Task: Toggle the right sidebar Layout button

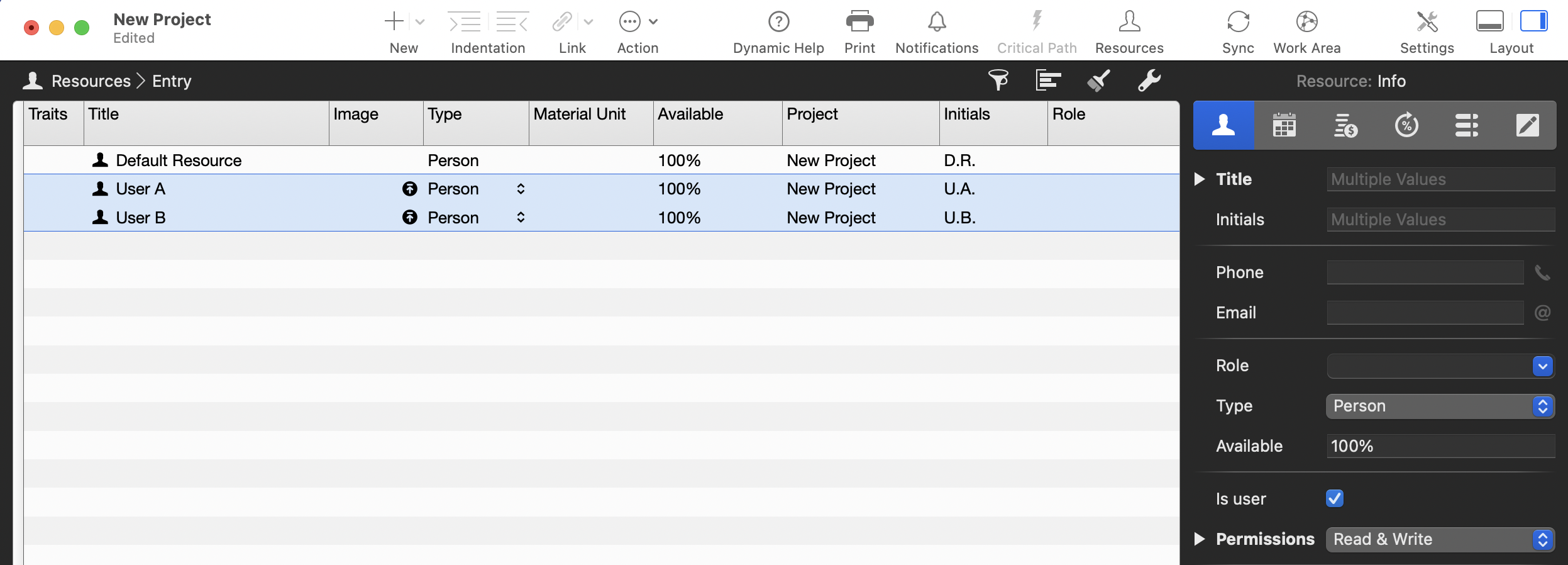Action: pyautogui.click(x=1533, y=21)
